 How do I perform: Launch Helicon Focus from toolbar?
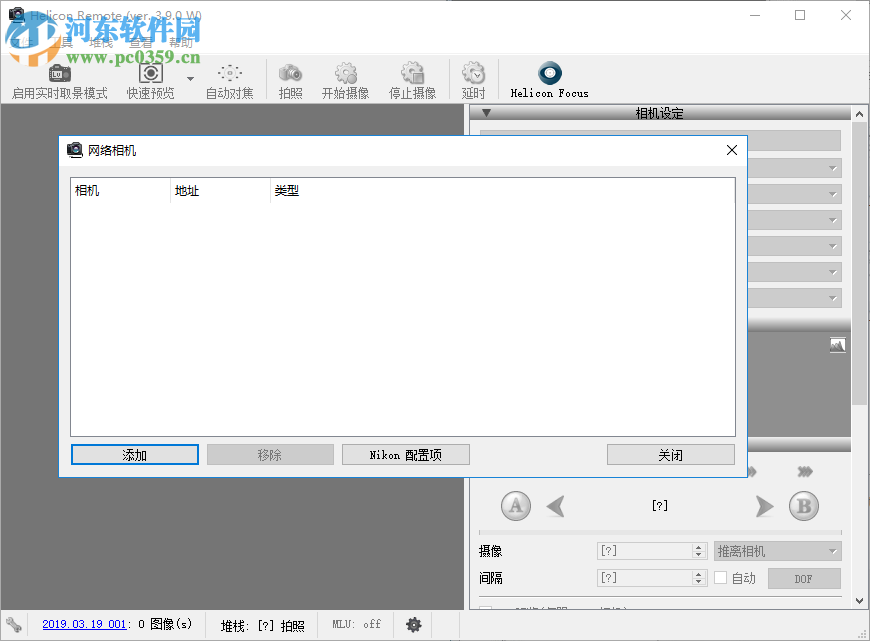point(548,80)
